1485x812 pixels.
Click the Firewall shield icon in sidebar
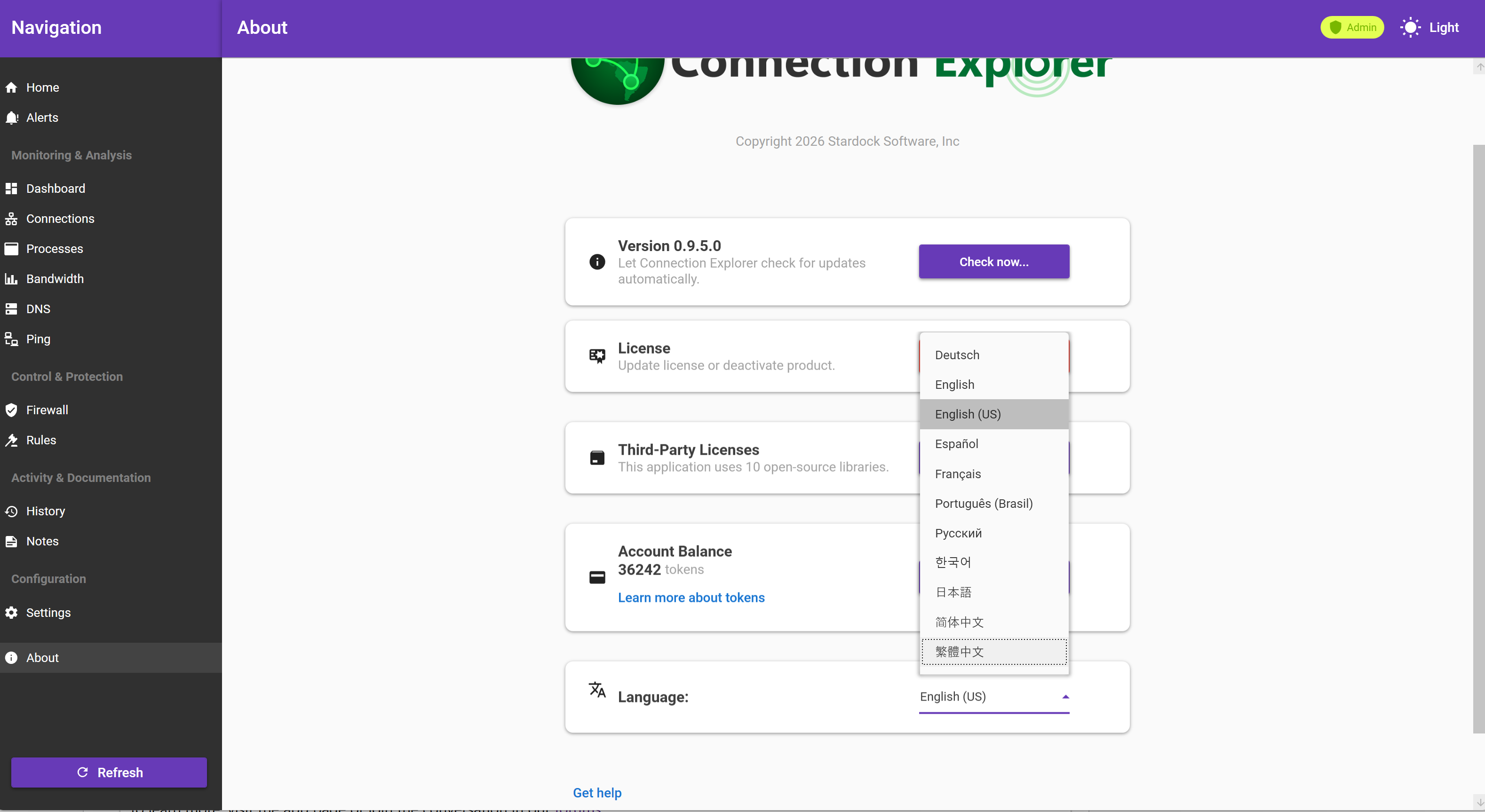(11, 410)
